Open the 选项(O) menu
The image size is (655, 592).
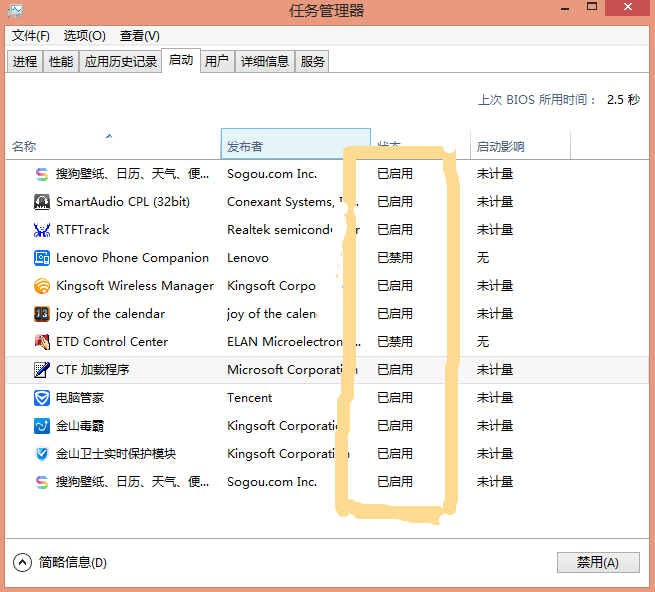pyautogui.click(x=84, y=36)
